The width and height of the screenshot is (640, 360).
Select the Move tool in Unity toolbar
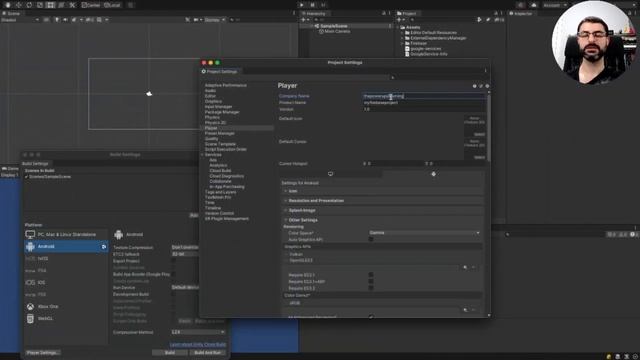[x=18, y=5]
